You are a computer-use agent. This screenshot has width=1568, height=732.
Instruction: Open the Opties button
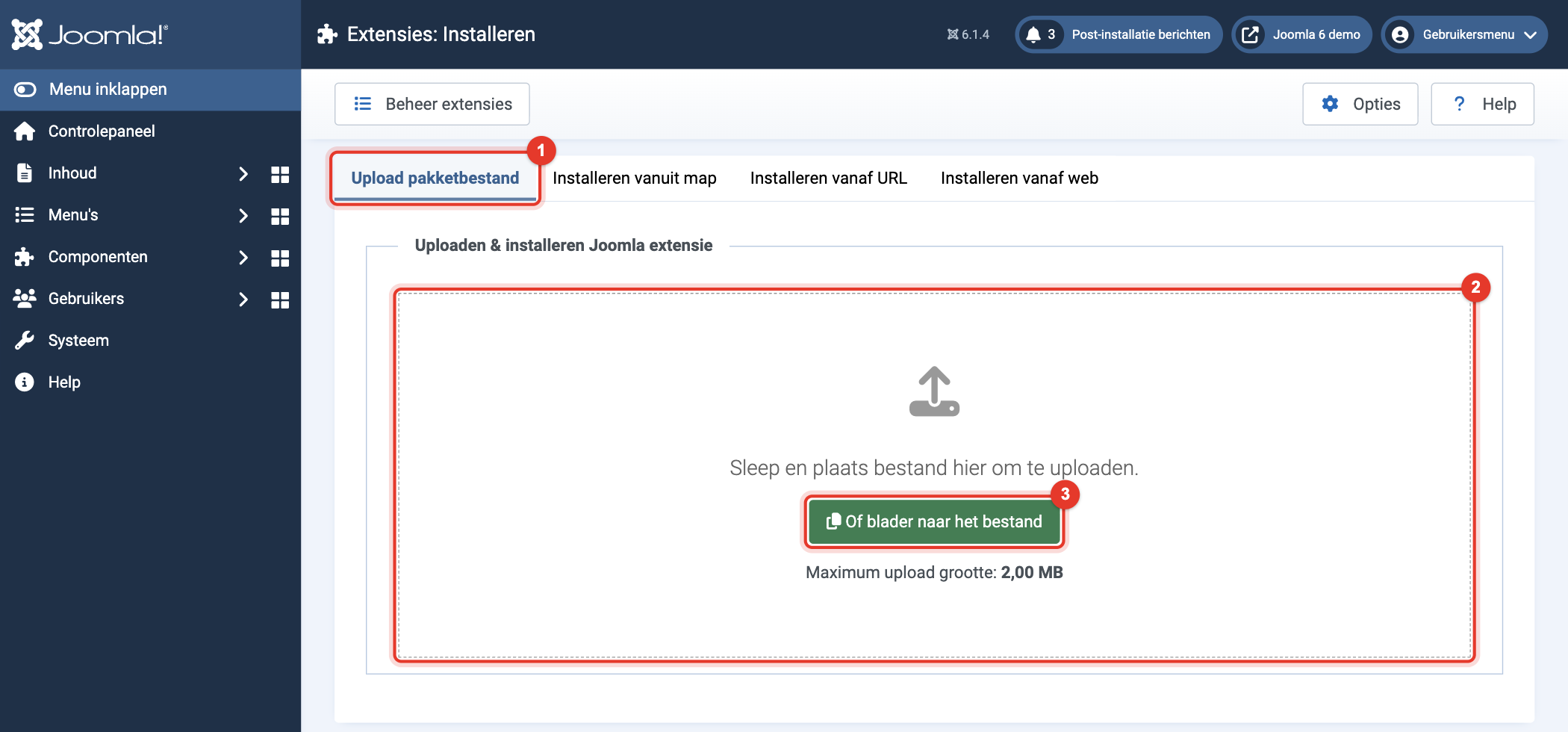coord(1360,104)
